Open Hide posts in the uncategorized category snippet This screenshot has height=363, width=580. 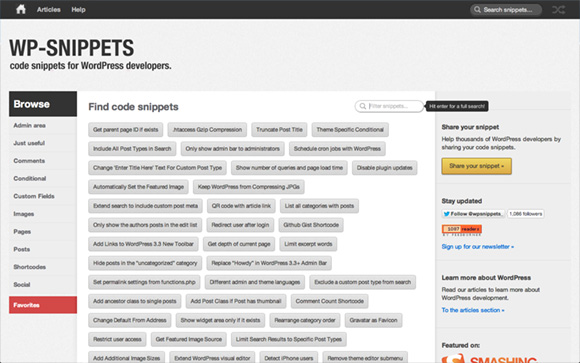[145, 263]
